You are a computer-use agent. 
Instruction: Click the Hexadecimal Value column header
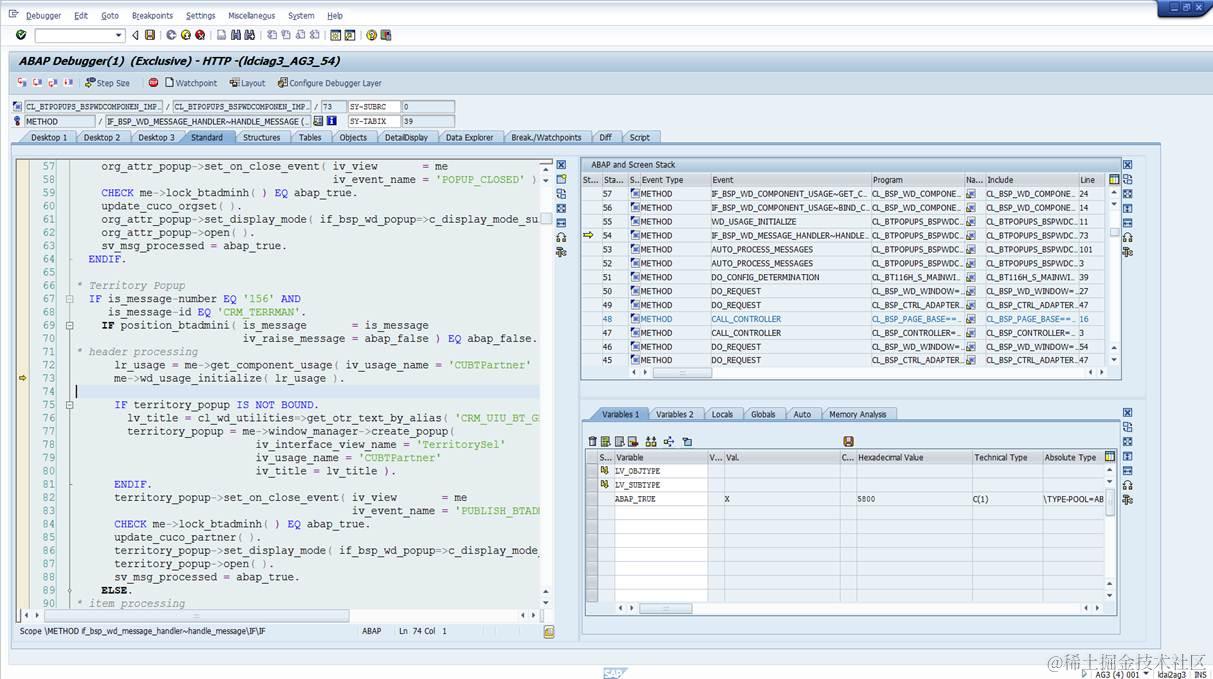pyautogui.click(x=913, y=457)
